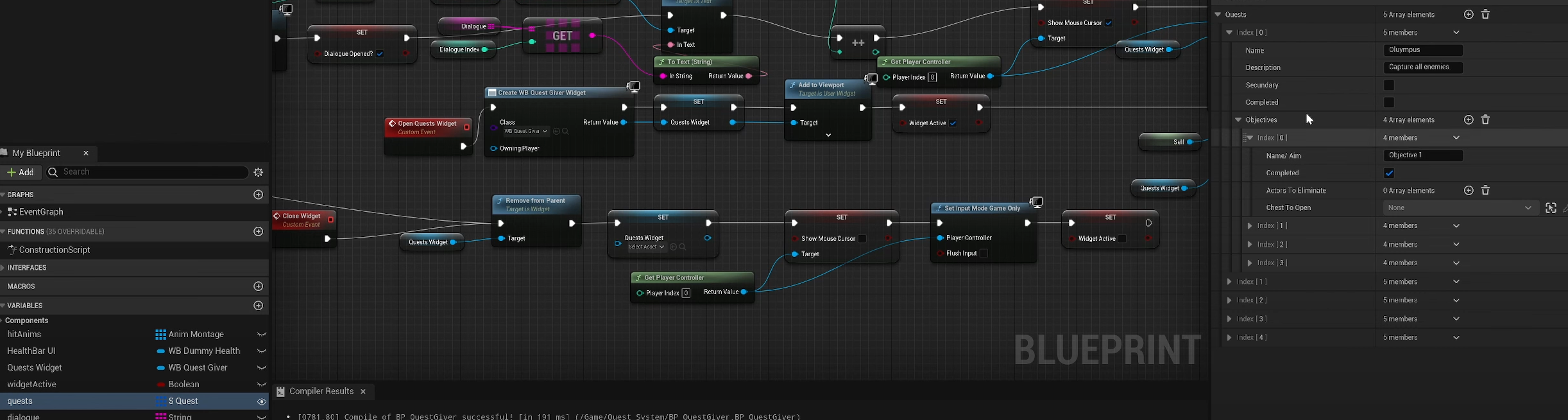Viewport: 1568px width, 420px height.
Task: Open Chest To Open dropdown
Action: point(1460,208)
